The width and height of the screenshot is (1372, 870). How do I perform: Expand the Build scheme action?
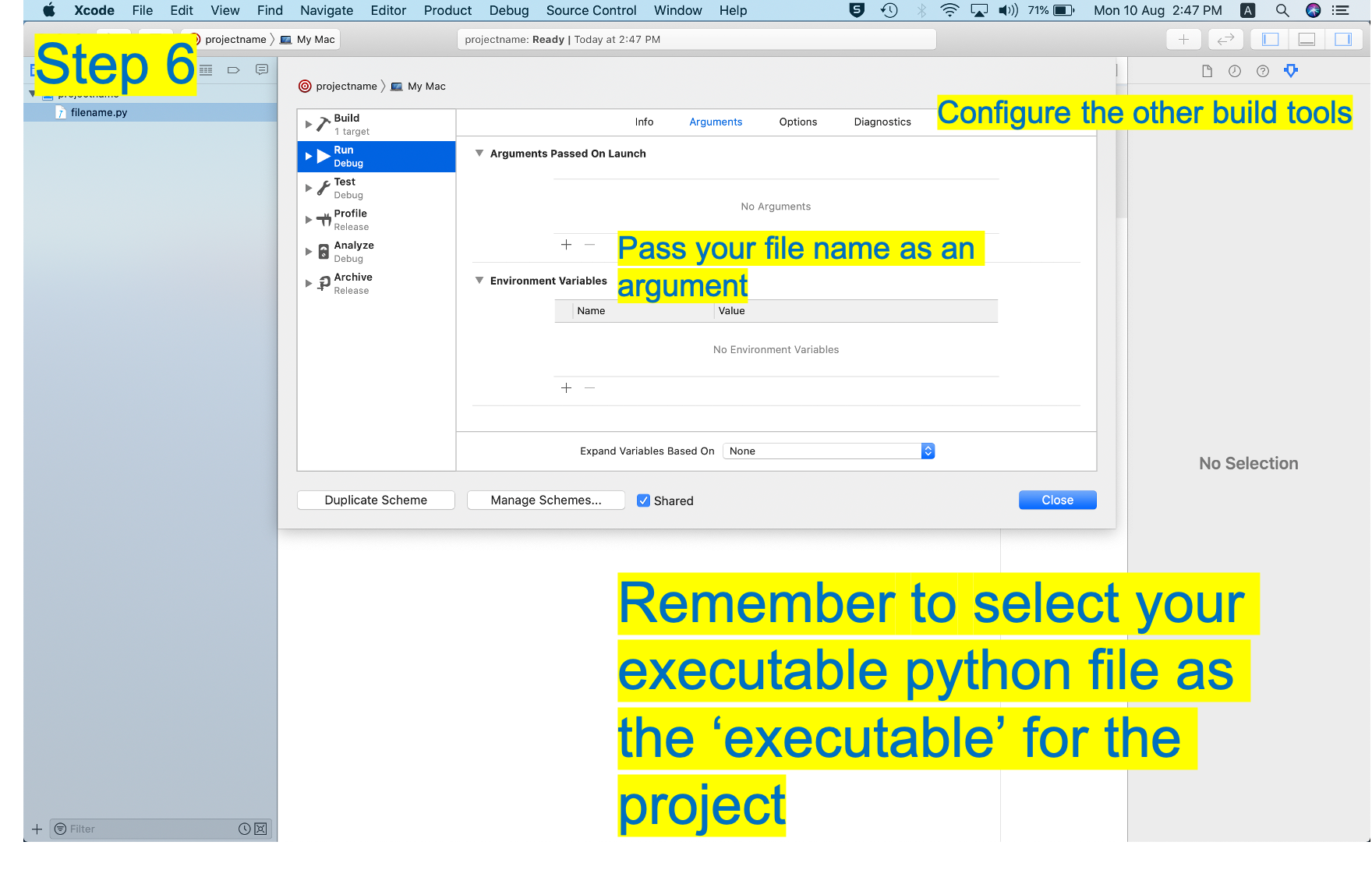pos(309,125)
